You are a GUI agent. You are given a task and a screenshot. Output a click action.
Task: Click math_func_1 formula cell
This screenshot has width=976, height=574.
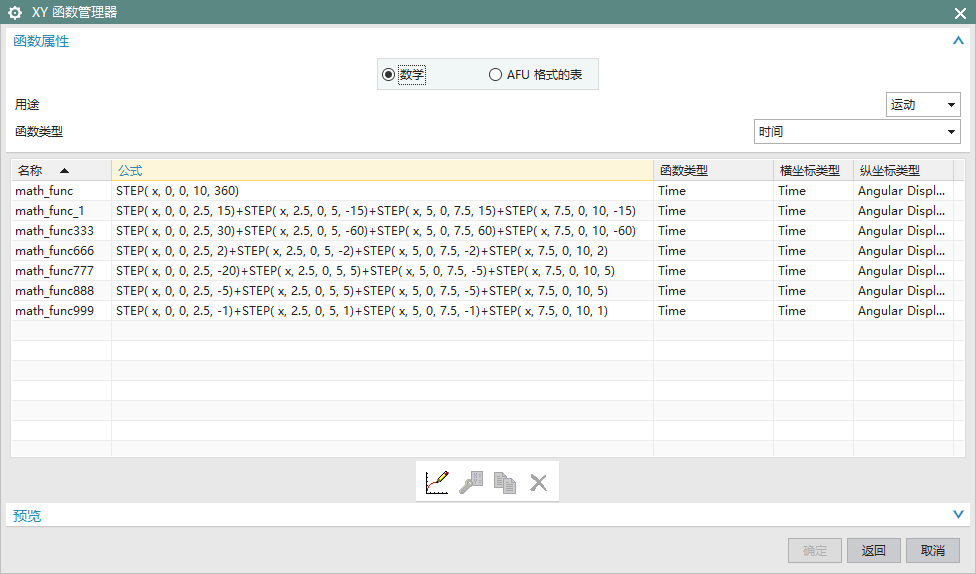click(382, 211)
